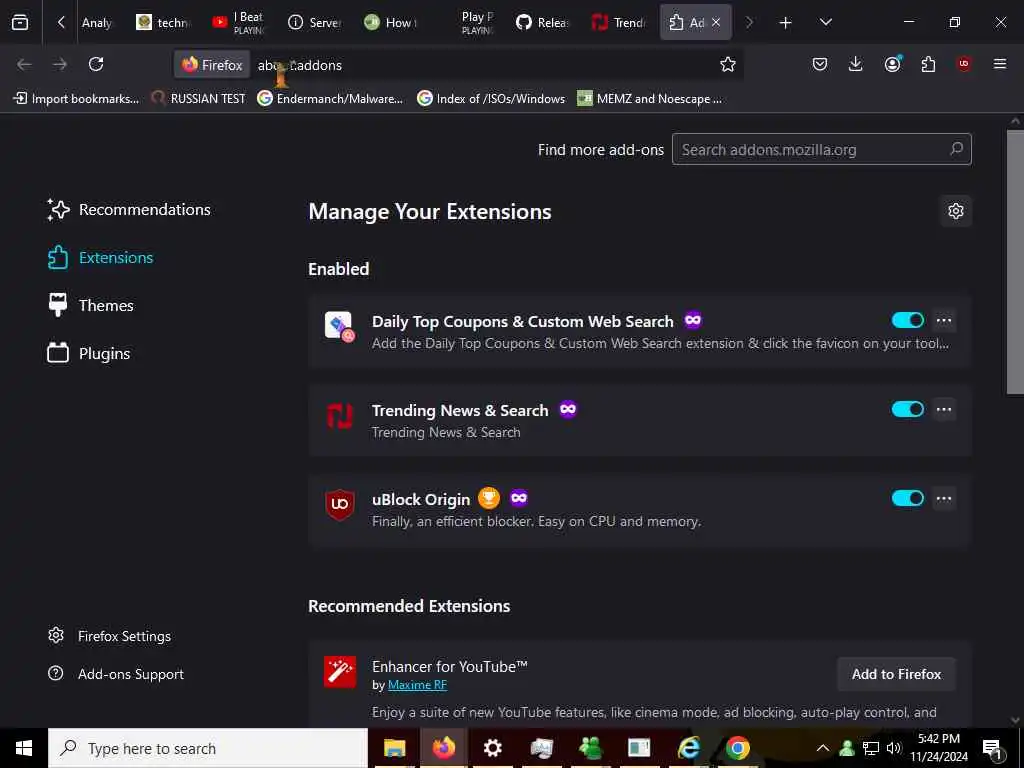1024x768 pixels.
Task: Open the Firefox application hamburger menu
Action: (1000, 64)
